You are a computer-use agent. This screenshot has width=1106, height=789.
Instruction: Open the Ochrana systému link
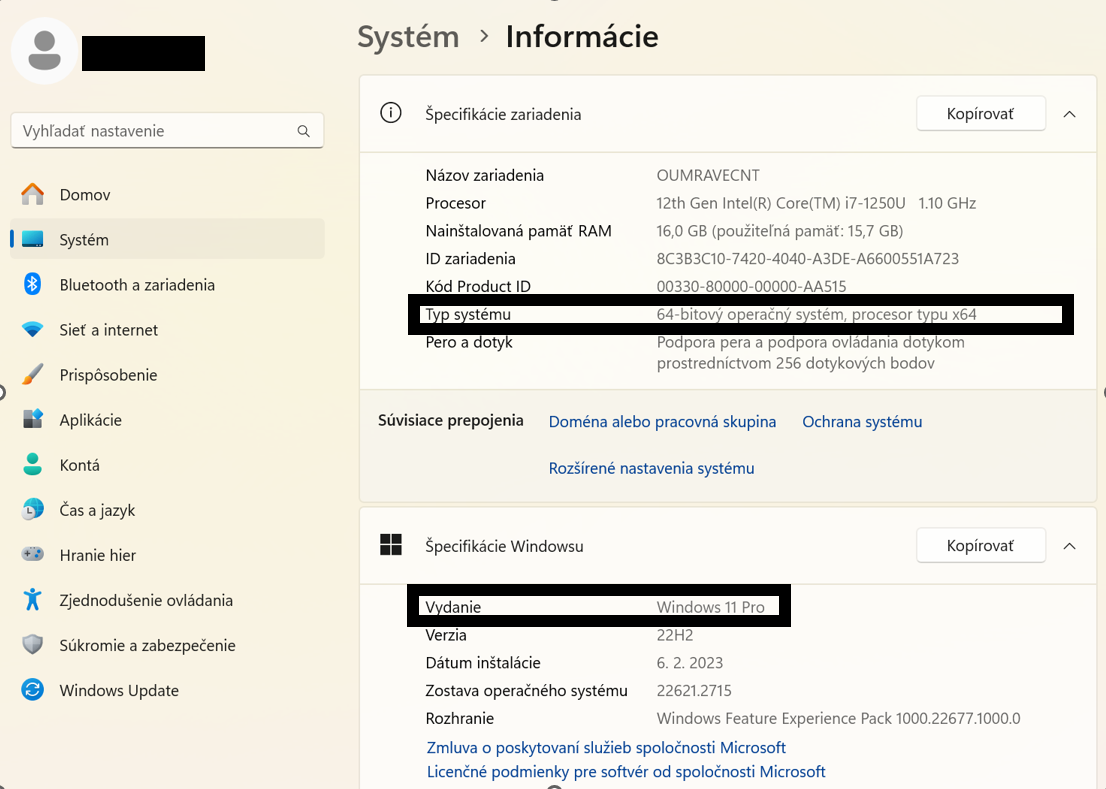(862, 422)
